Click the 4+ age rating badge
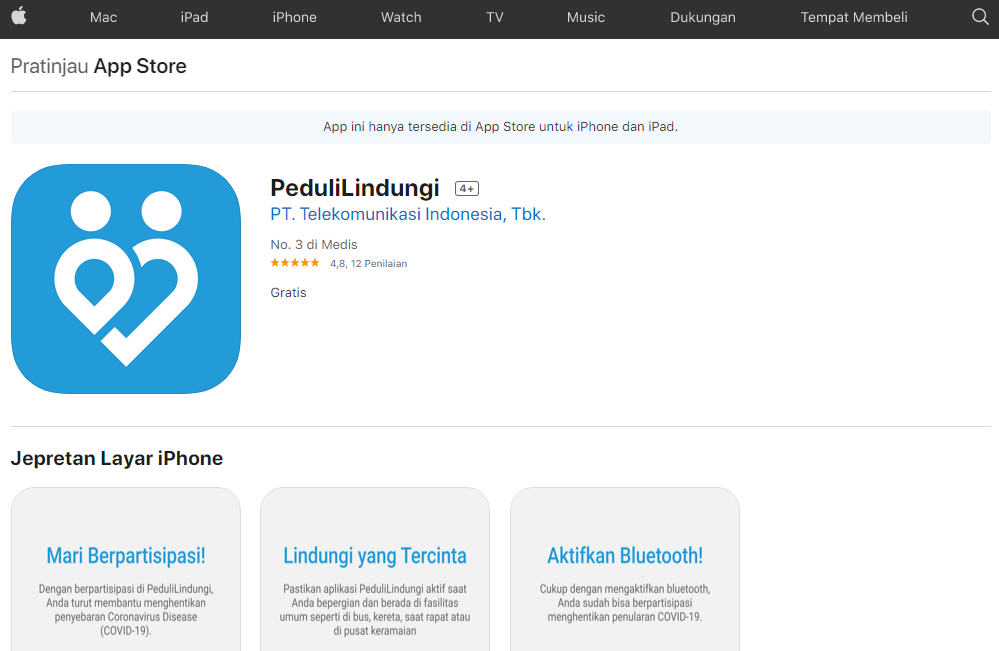Viewport: 999px width, 651px height. tap(466, 188)
